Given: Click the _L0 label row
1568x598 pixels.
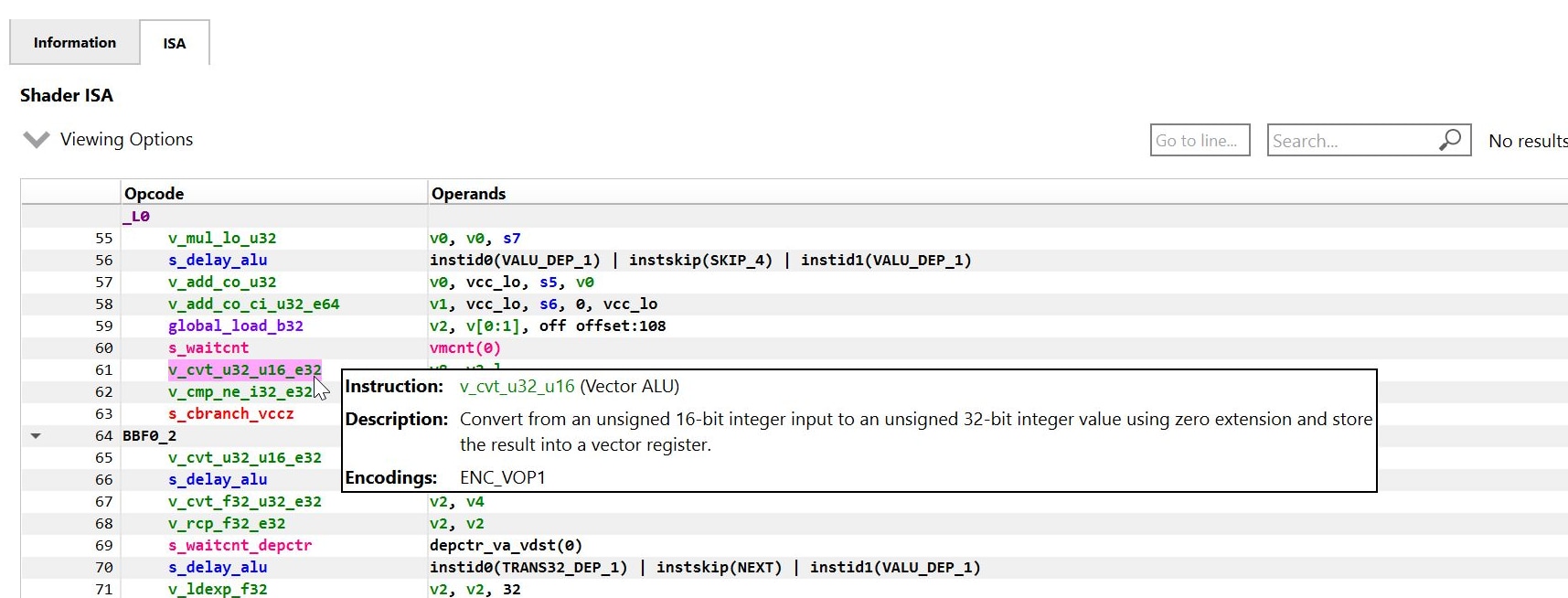Looking at the screenshot, I should [137, 217].
